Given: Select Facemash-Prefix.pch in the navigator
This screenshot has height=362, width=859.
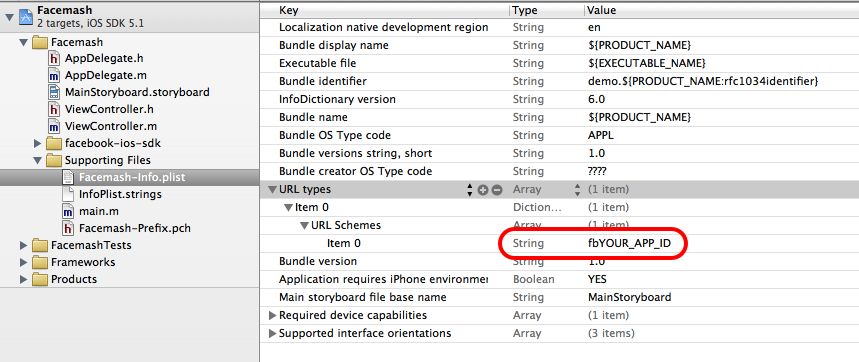Looking at the screenshot, I should (x=135, y=228).
